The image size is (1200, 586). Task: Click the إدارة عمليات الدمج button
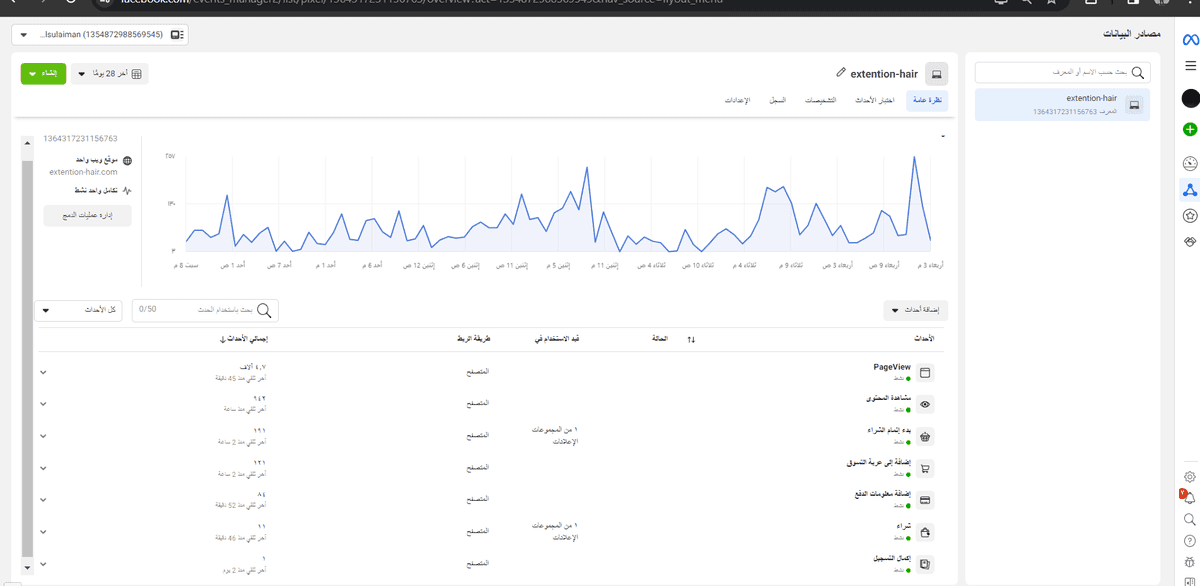[x=88, y=215]
